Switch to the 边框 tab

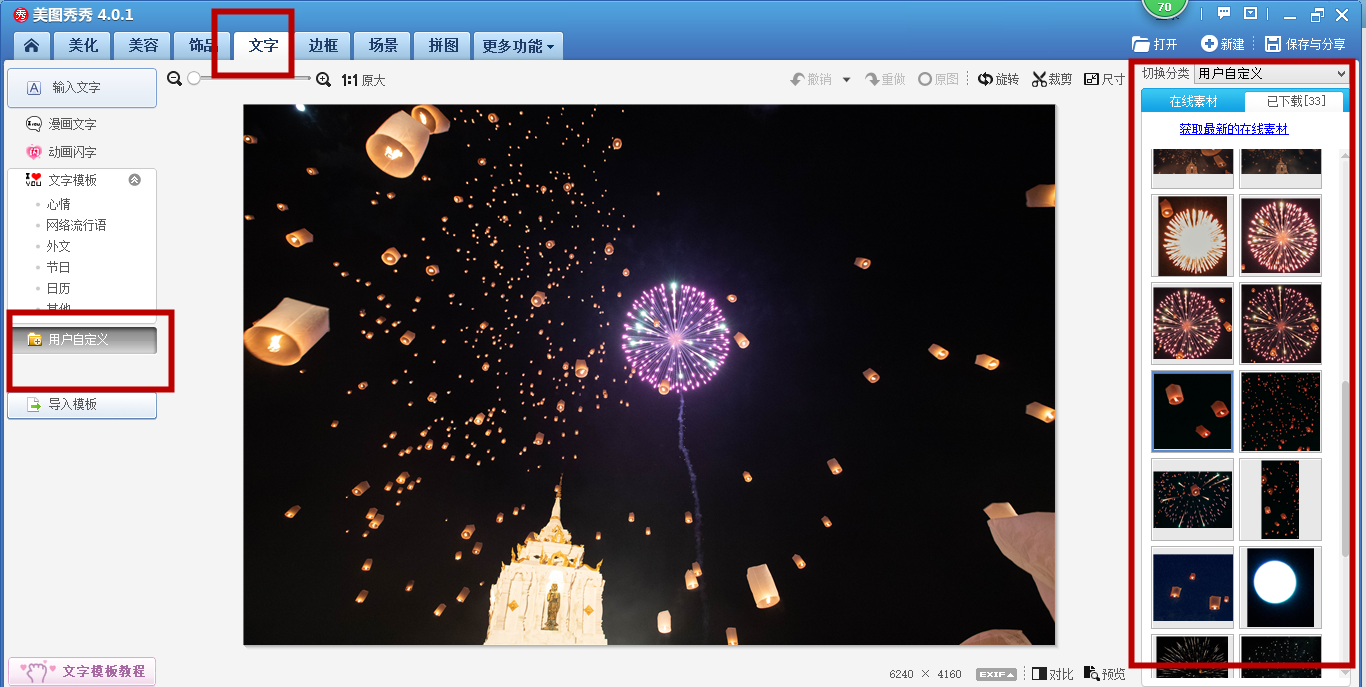point(323,46)
